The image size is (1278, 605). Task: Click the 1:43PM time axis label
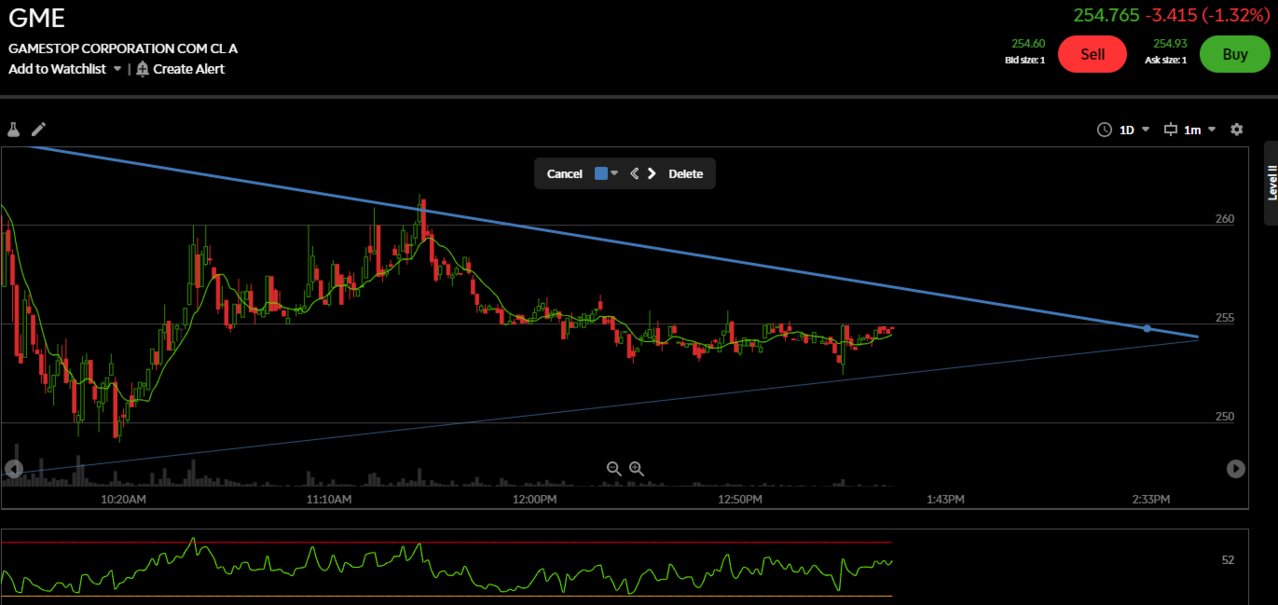[x=945, y=499]
